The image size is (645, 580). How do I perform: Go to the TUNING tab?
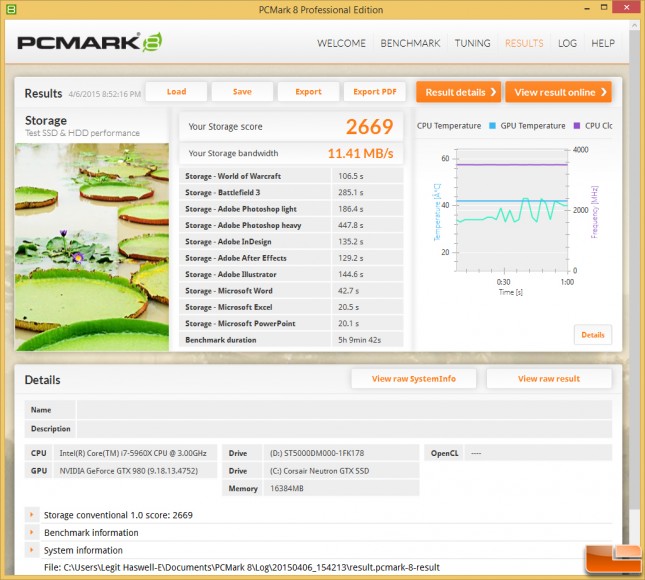point(472,43)
